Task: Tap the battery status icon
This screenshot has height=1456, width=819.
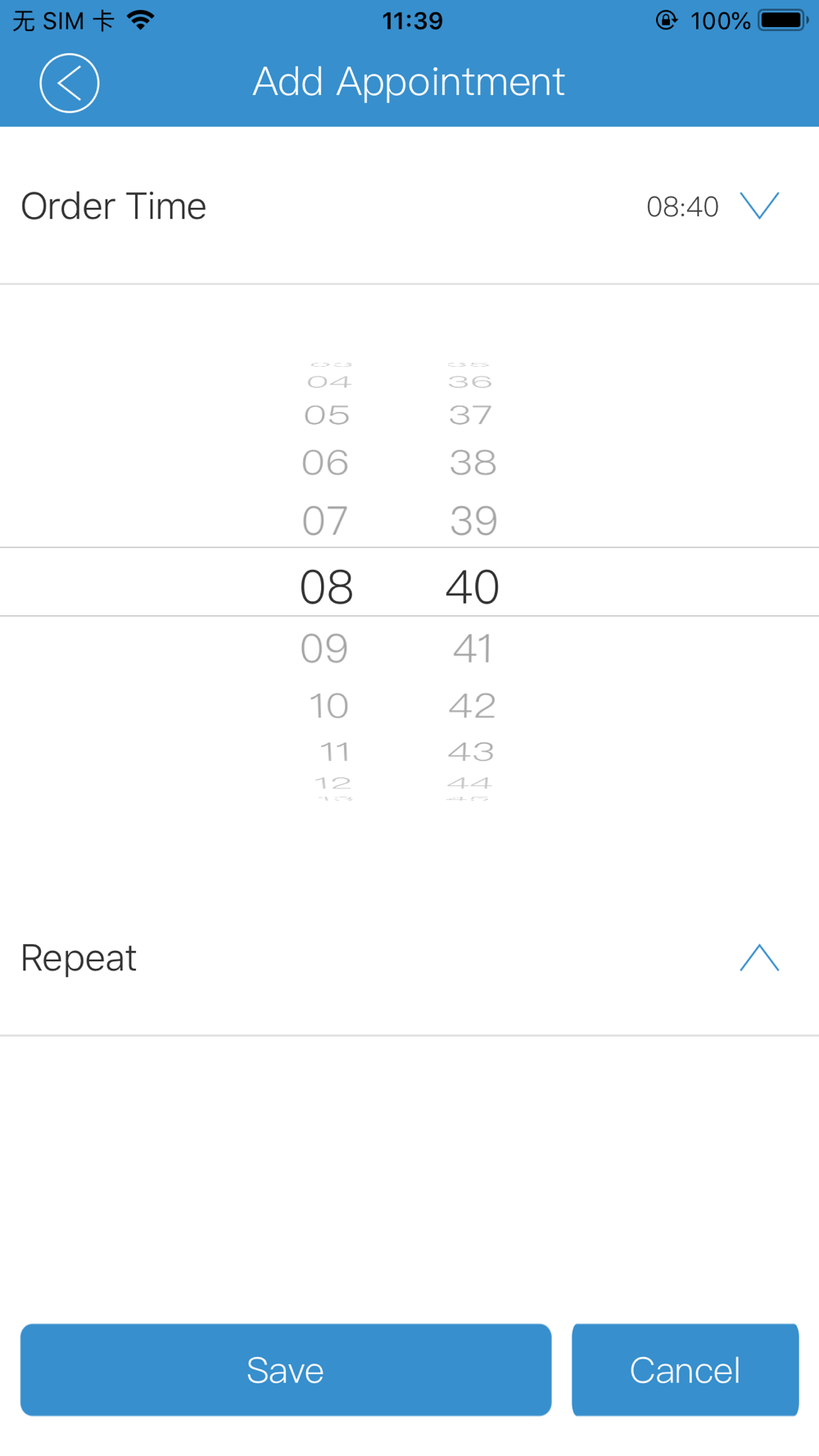Action: (x=783, y=20)
